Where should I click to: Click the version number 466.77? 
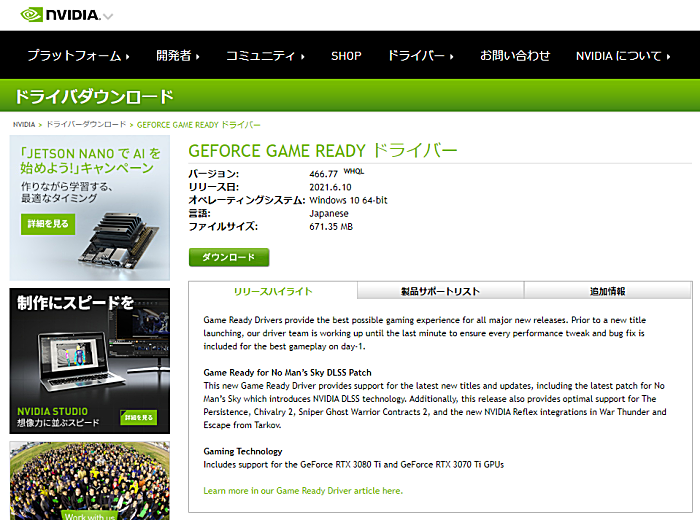tap(323, 174)
